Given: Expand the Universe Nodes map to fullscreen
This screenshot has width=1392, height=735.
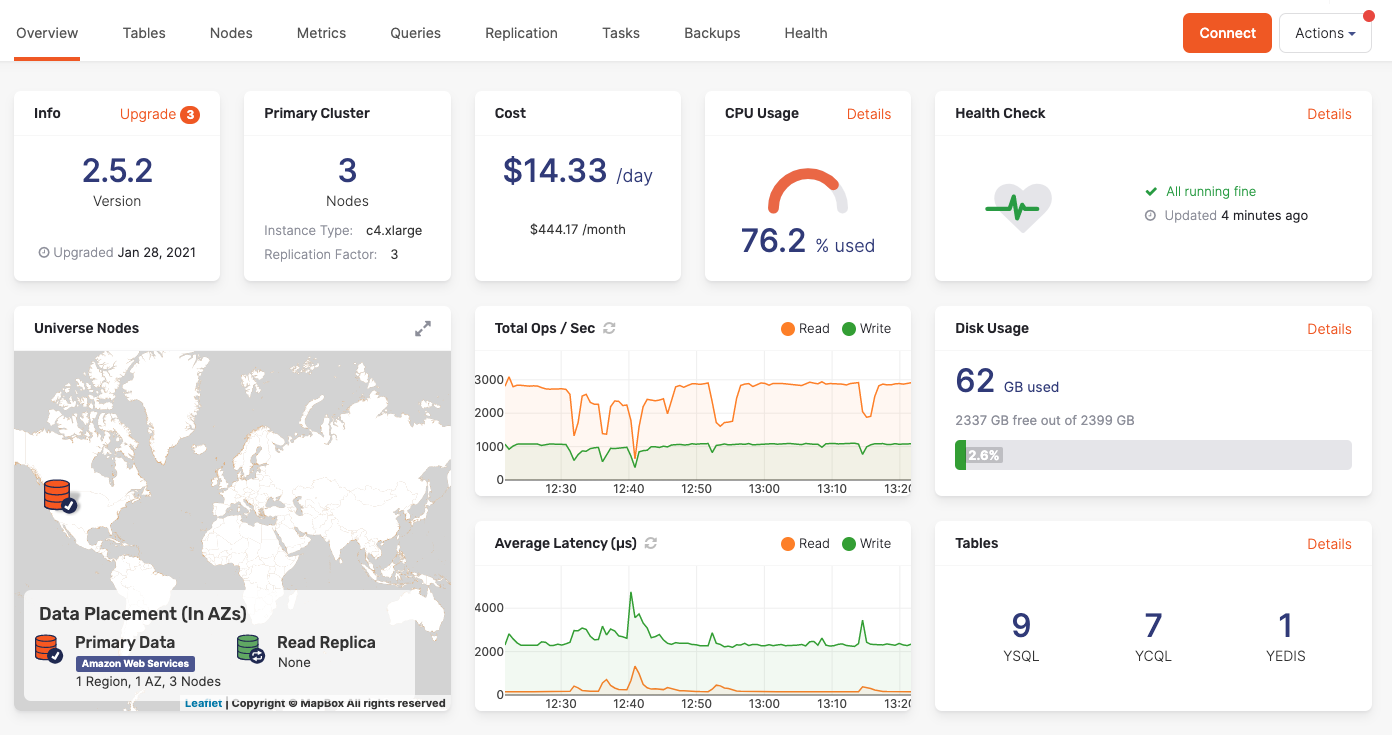Looking at the screenshot, I should [x=423, y=328].
